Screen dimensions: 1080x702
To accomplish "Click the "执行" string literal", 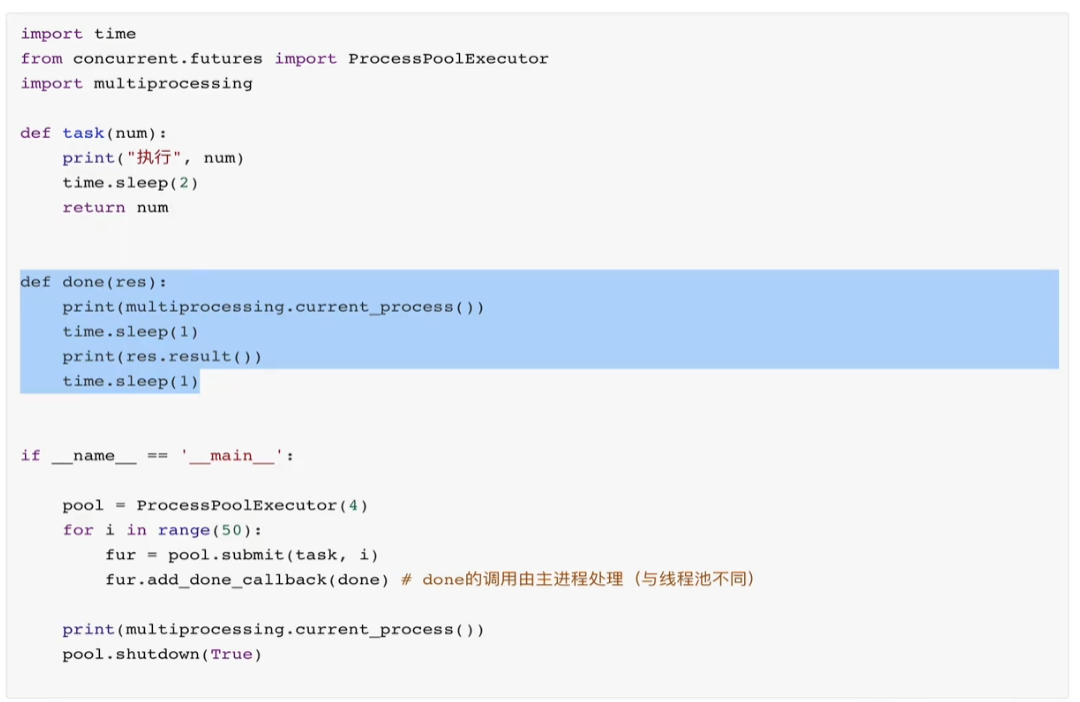I will [x=154, y=158].
